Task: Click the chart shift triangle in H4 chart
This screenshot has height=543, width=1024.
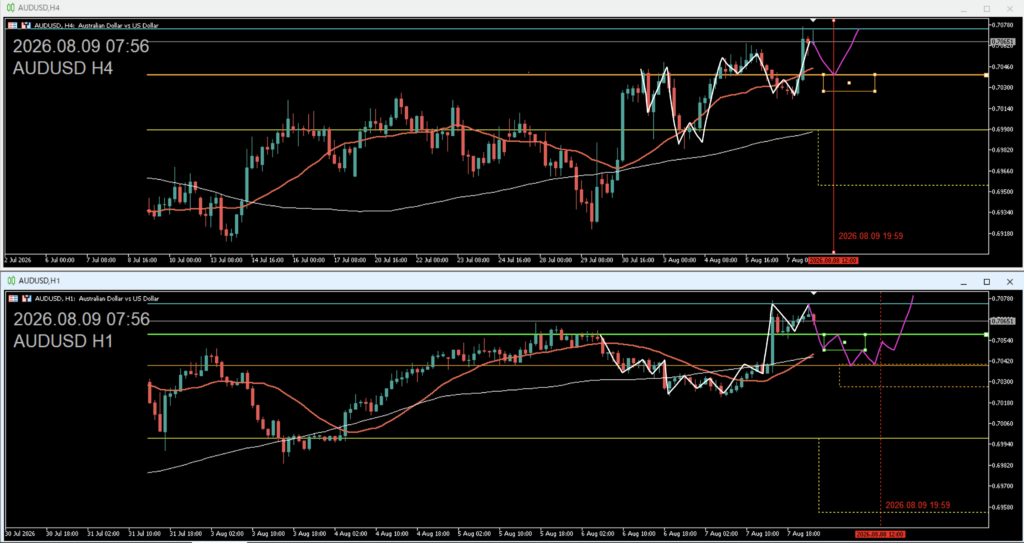Action: click(813, 21)
